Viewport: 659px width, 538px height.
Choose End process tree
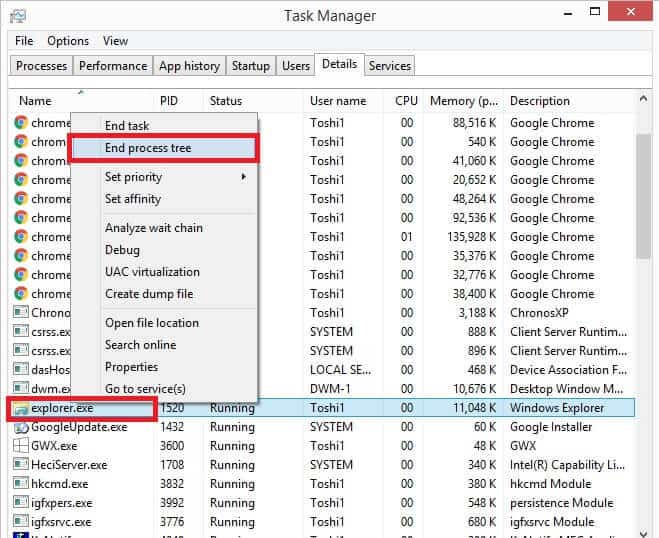(x=164, y=148)
